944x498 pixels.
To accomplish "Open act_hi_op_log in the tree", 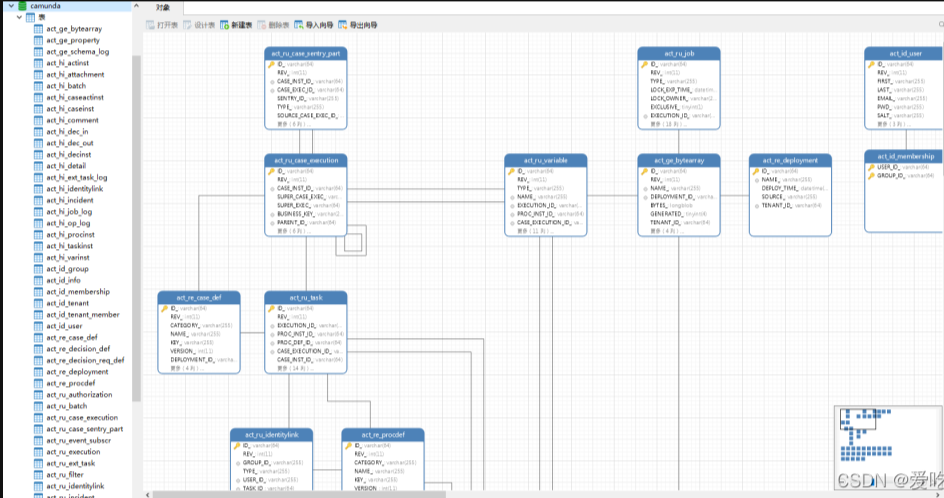I will 68,223.
